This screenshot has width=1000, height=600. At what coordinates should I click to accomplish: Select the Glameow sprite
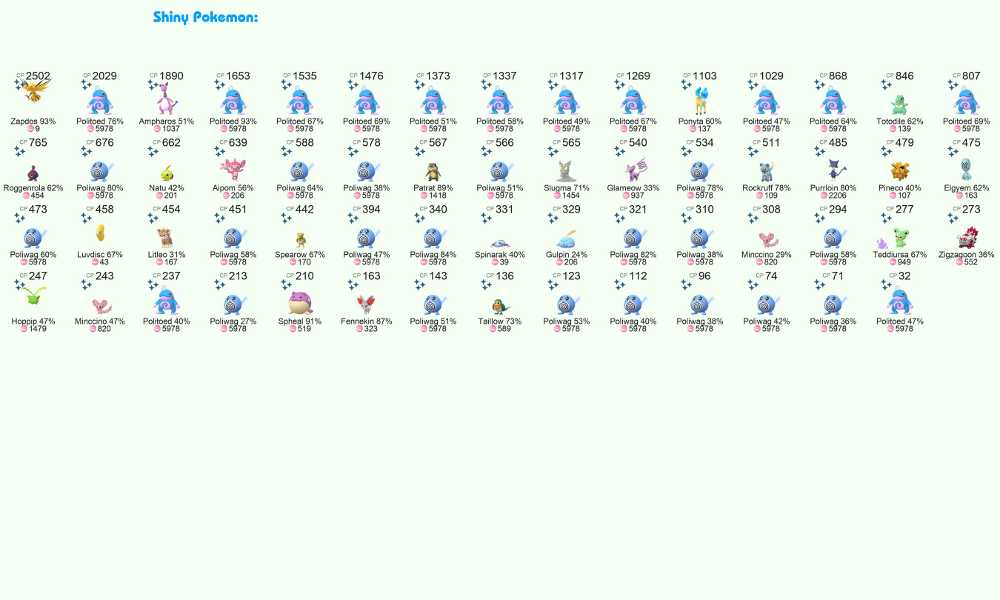[636, 170]
